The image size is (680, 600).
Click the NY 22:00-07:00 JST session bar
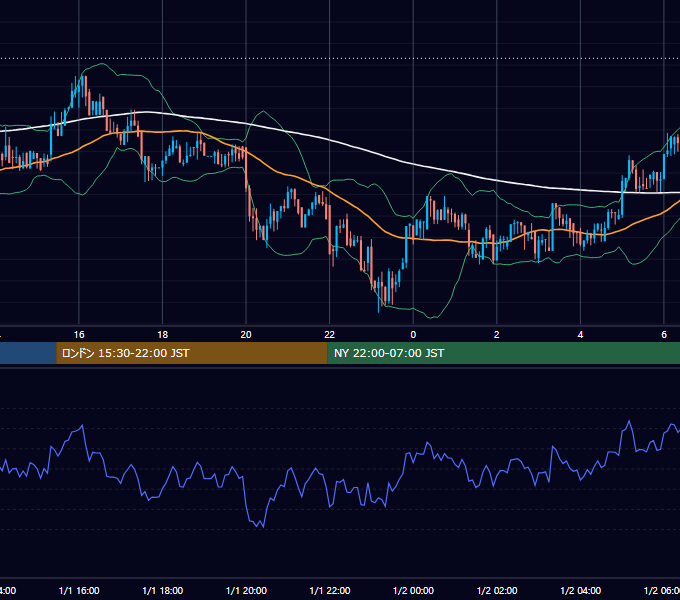click(503, 353)
